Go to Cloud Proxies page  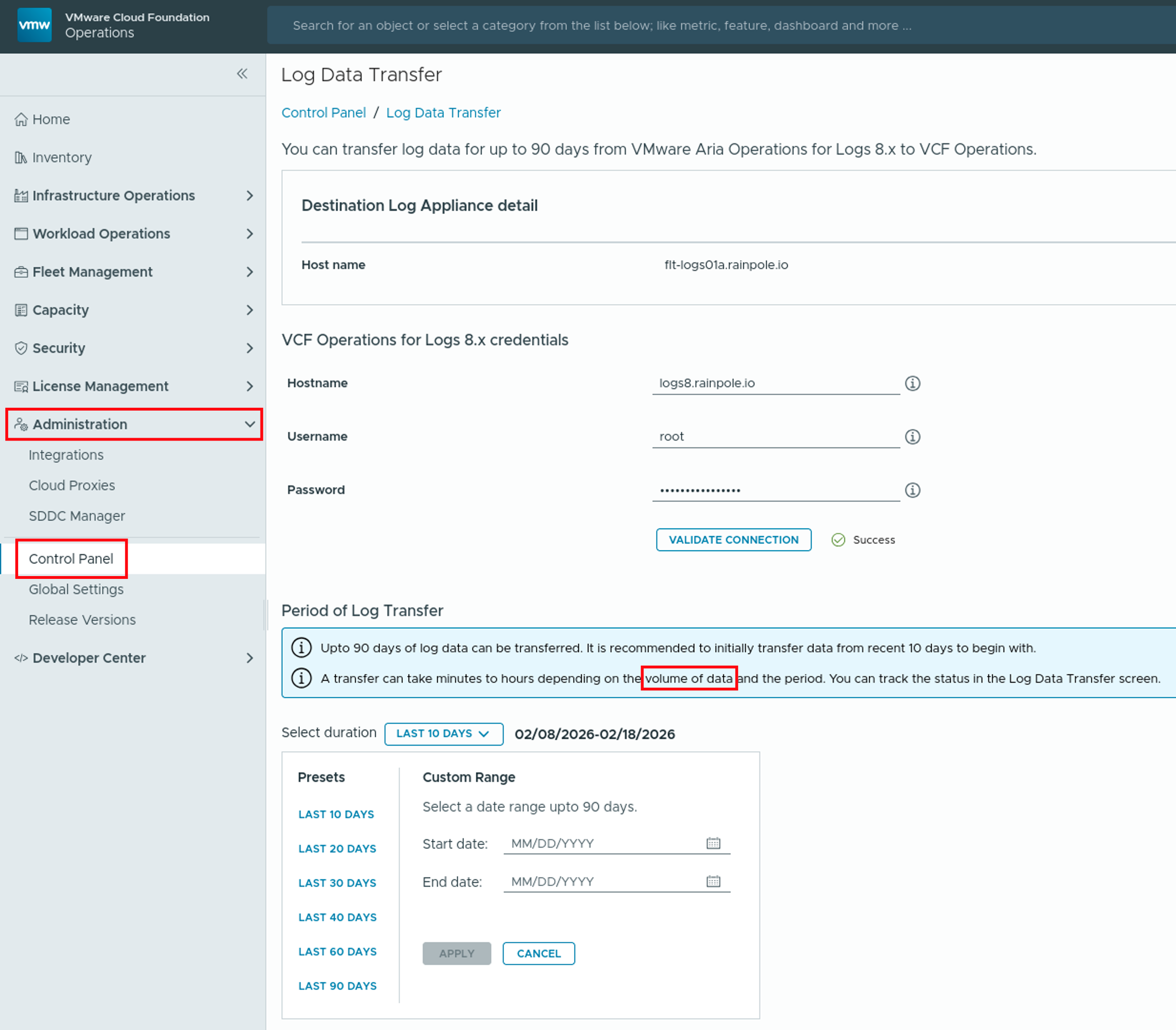72,485
